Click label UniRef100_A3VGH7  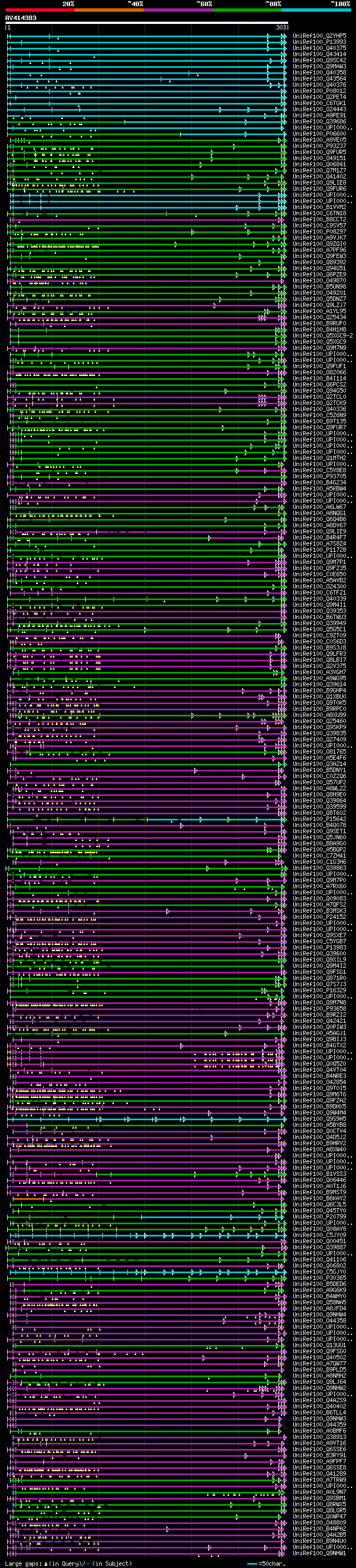pos(319,672)
